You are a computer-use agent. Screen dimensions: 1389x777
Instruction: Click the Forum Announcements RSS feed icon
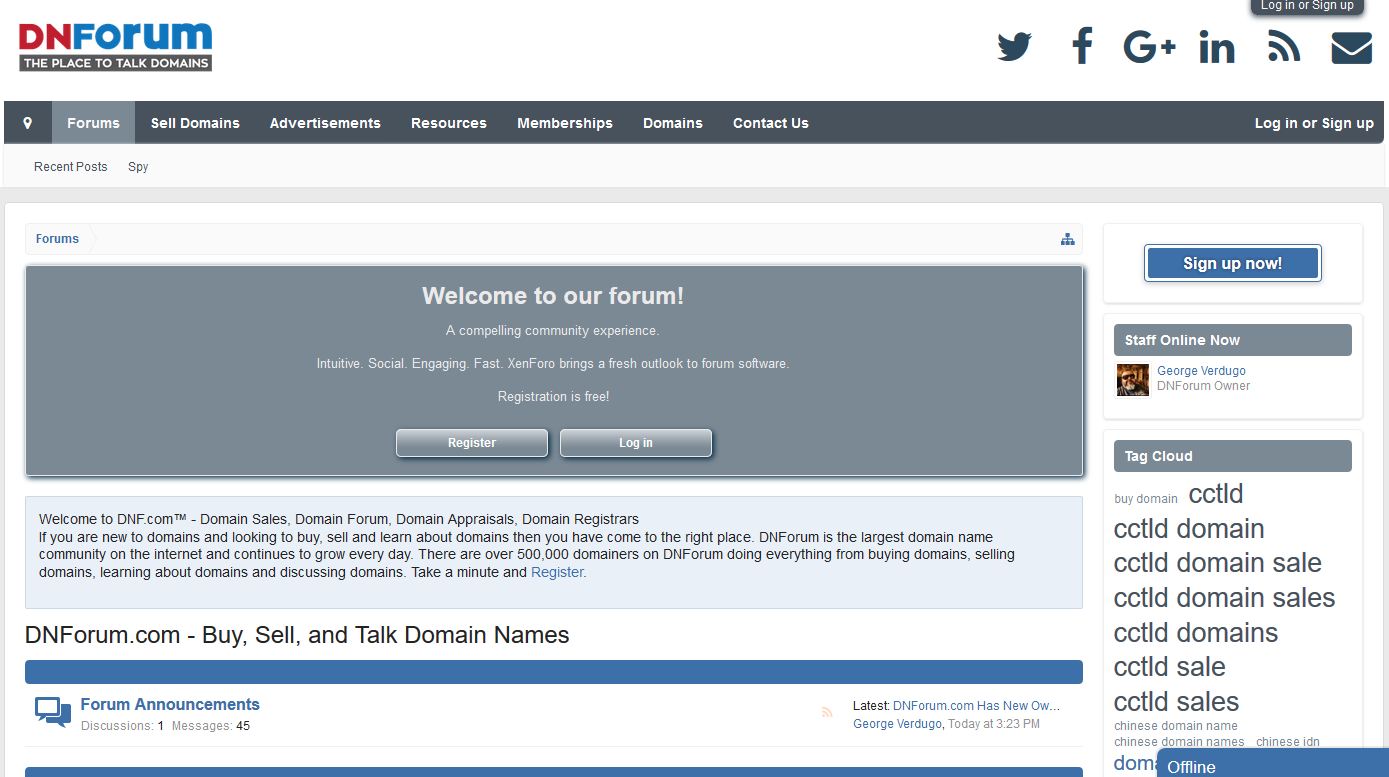click(827, 713)
